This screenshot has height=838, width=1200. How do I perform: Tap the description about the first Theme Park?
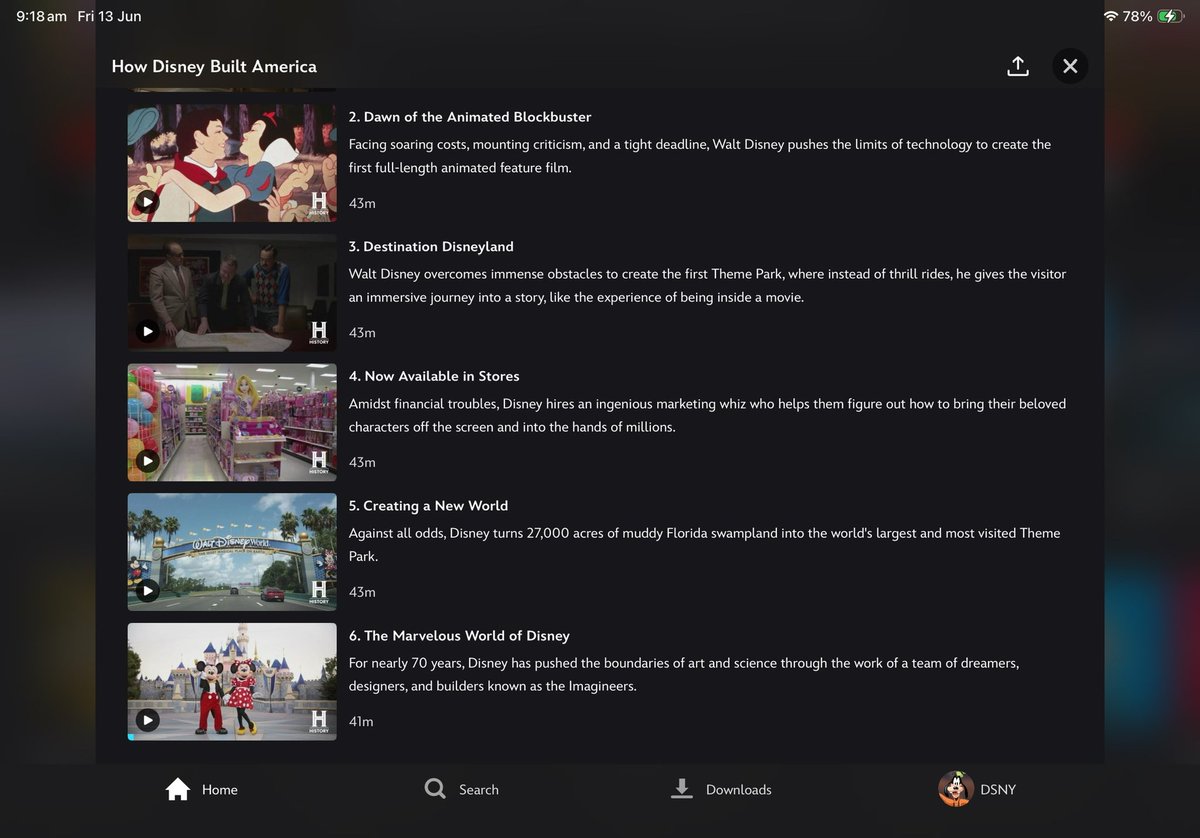point(707,285)
